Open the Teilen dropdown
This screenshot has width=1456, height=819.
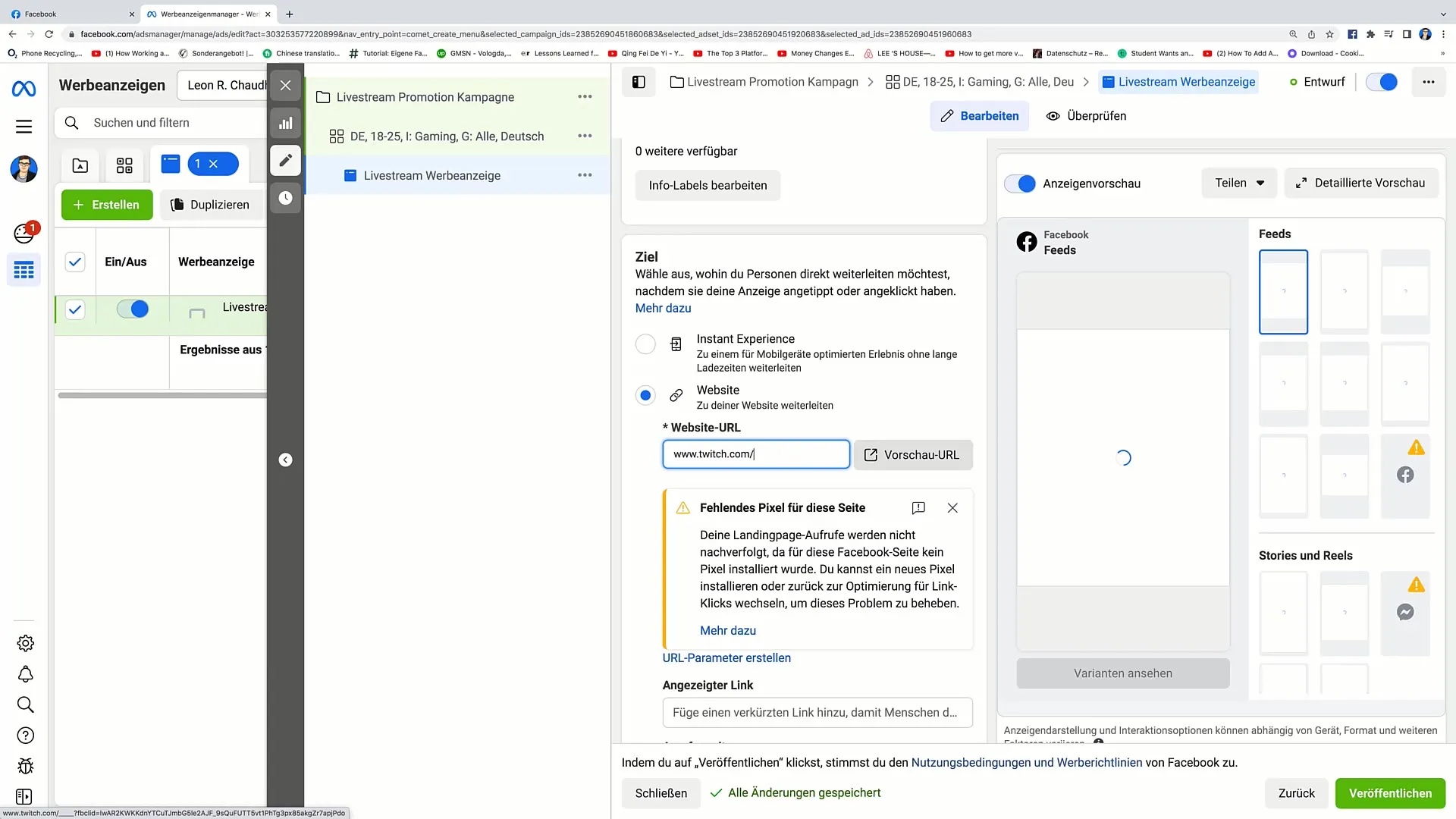1239,183
